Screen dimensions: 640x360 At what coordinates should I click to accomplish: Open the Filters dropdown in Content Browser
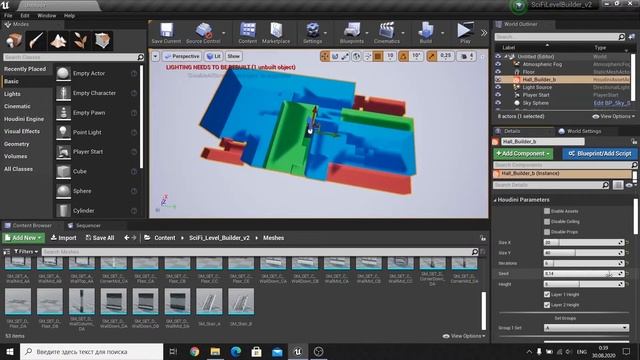click(26, 251)
